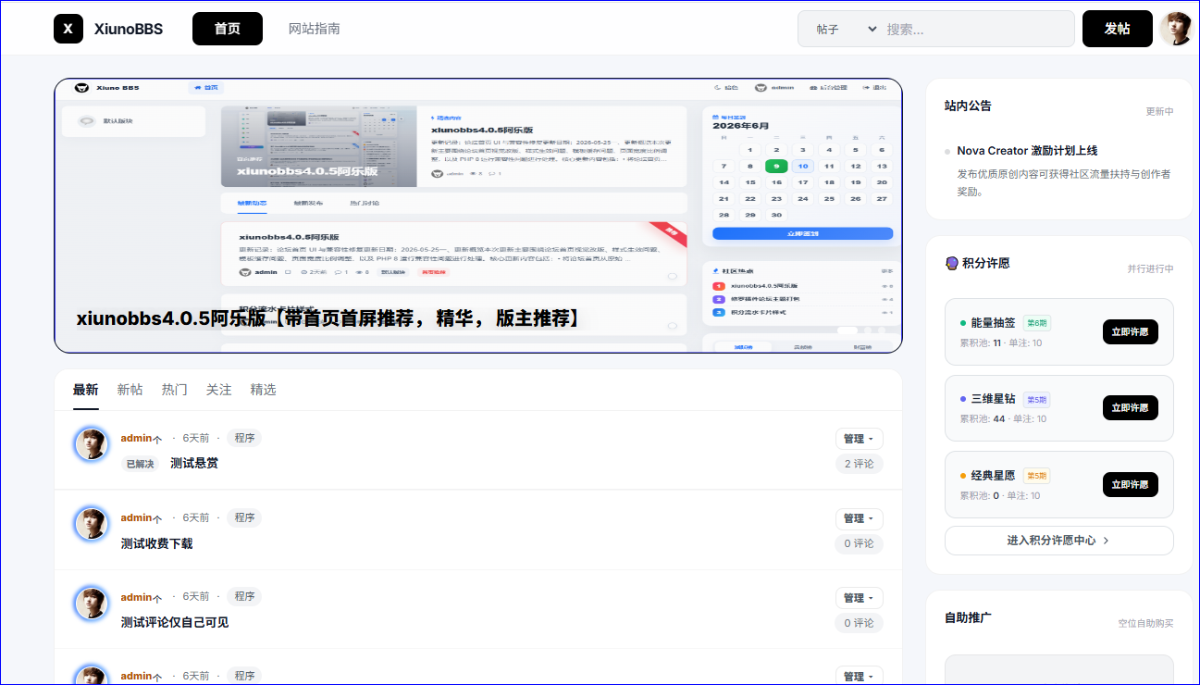Expand the 管理 dropdown for 测试评论仅自己可见

[859, 598]
